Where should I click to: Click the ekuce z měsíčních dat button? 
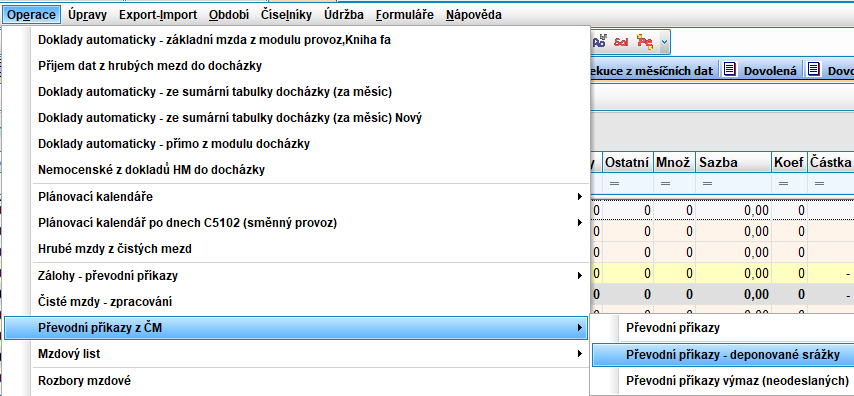coord(653,70)
